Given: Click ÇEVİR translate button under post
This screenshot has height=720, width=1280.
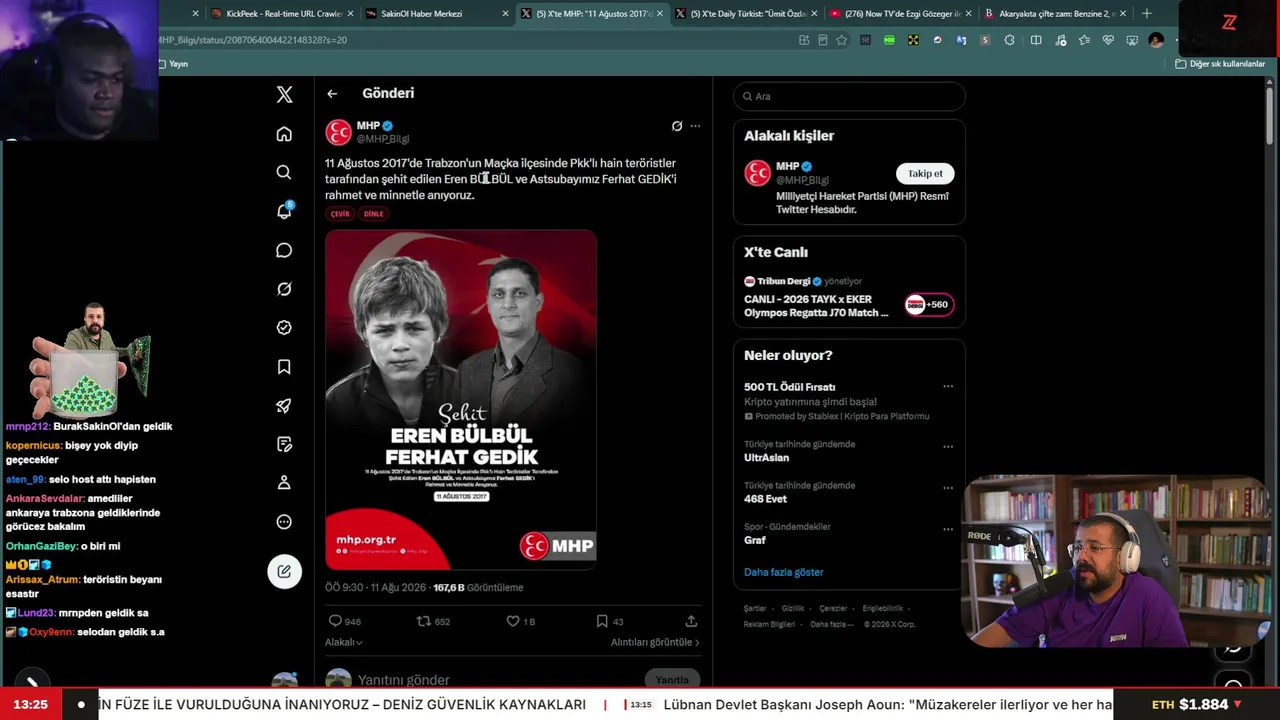Looking at the screenshot, I should (340, 214).
